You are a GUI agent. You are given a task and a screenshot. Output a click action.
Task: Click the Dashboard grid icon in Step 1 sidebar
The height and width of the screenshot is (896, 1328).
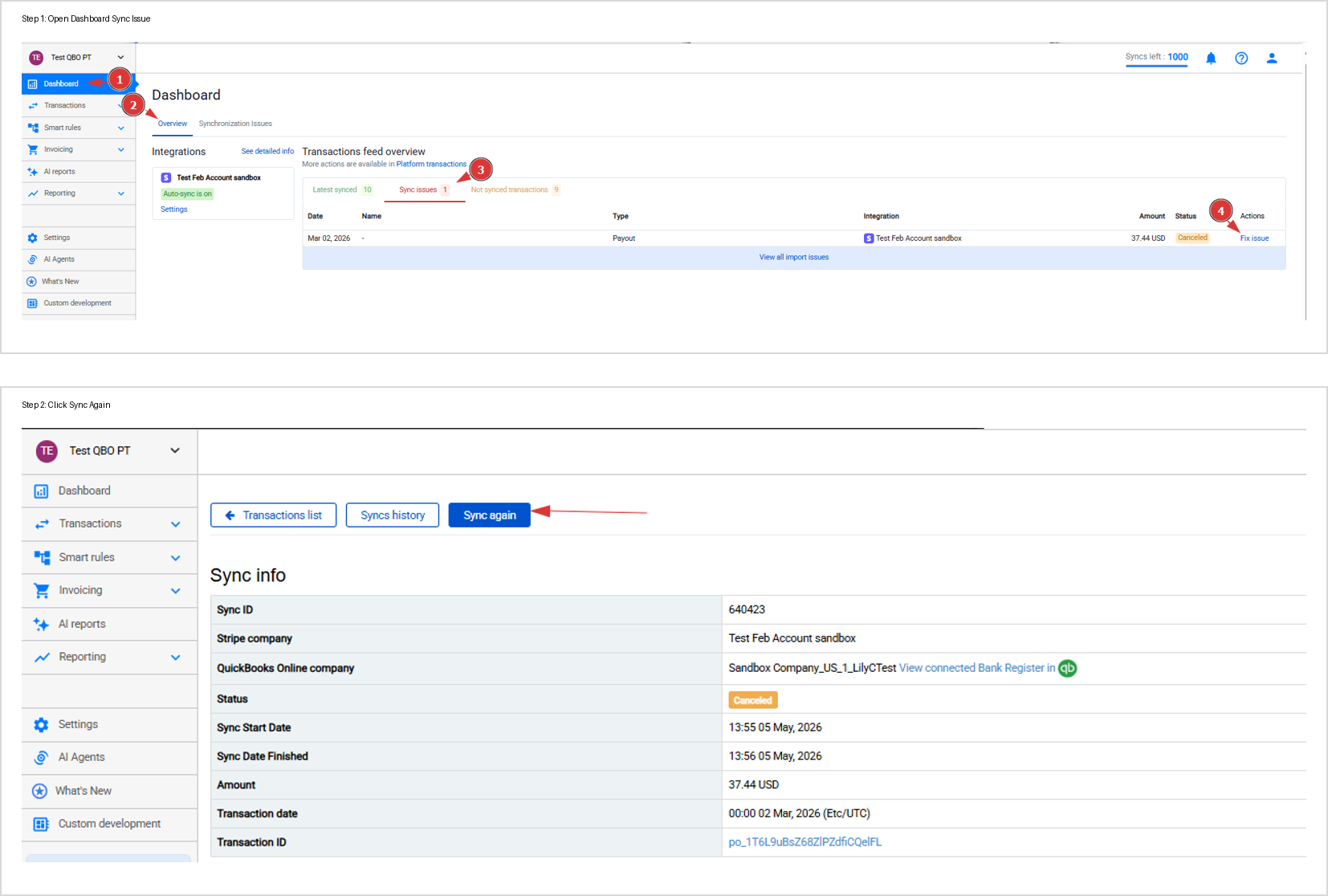[x=33, y=83]
